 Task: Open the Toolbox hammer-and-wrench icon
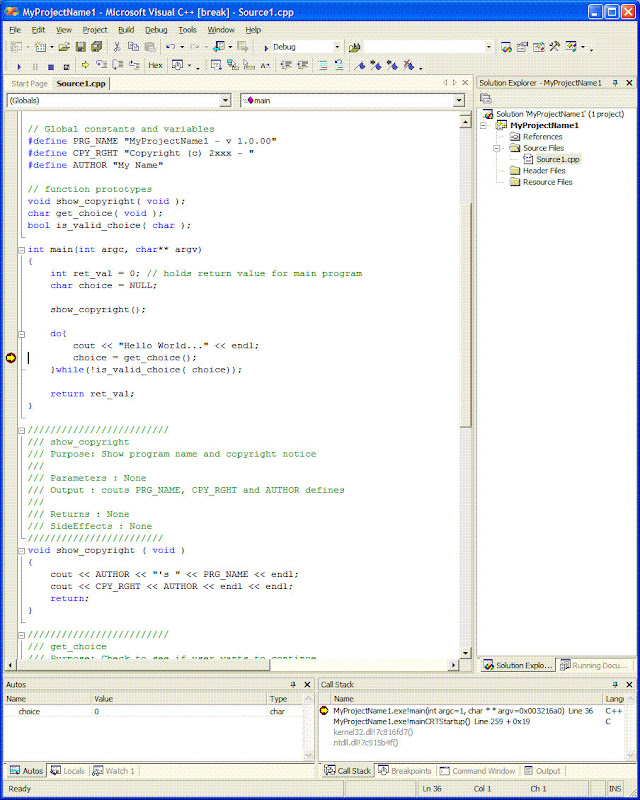point(554,47)
